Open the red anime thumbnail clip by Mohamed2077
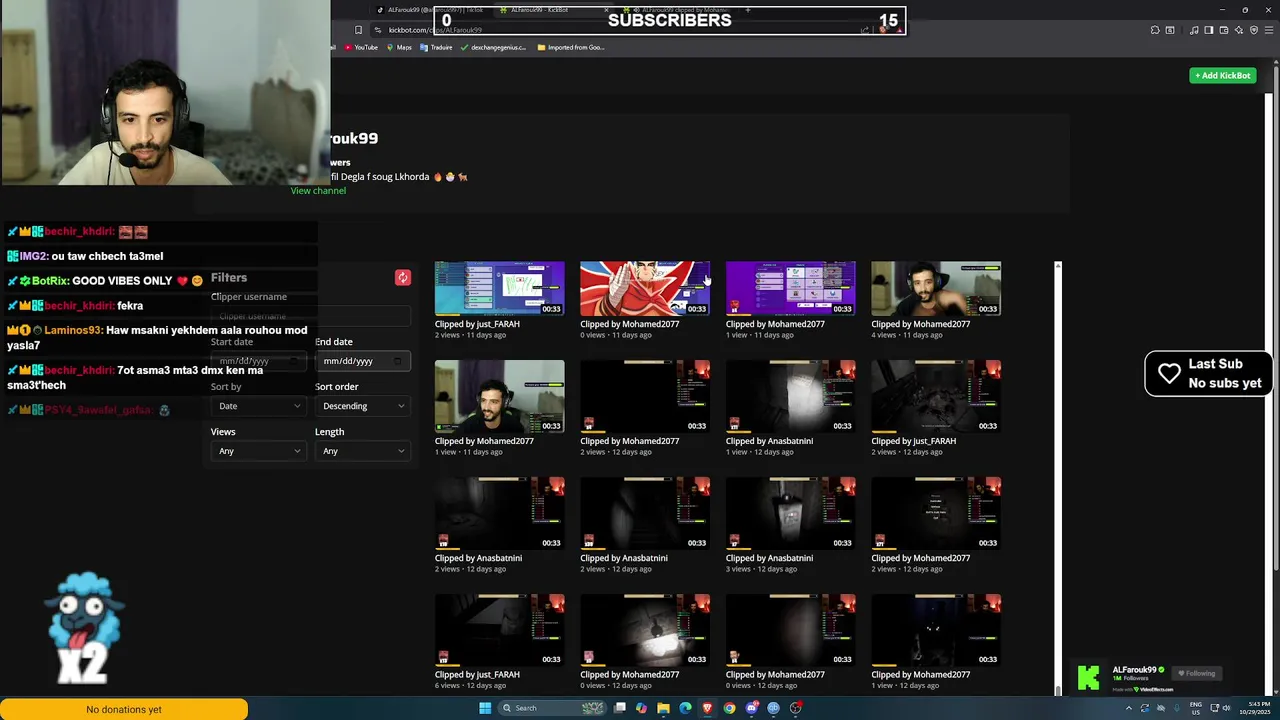 [x=645, y=289]
